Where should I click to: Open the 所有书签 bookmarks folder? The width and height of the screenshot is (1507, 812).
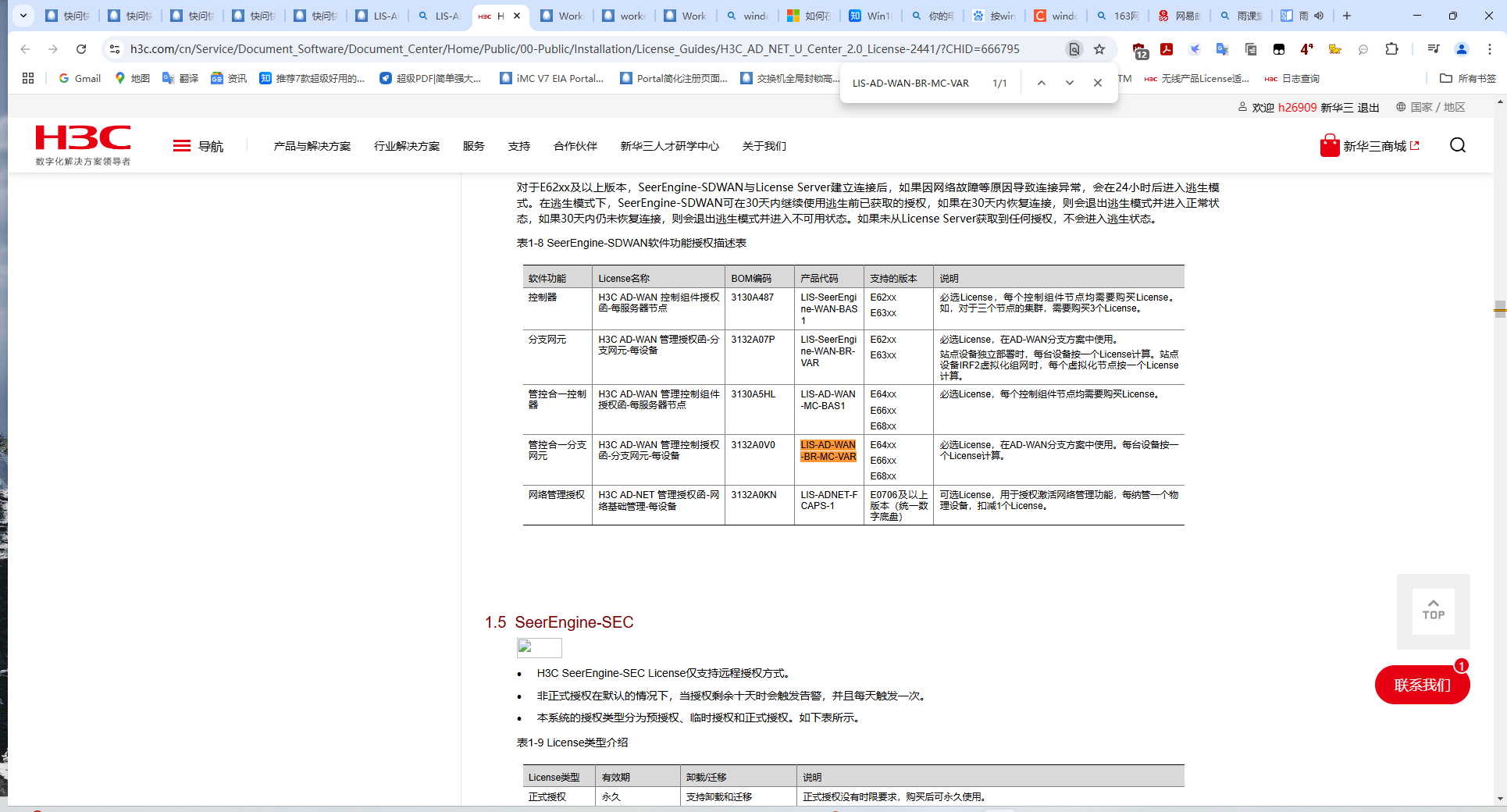tap(1468, 78)
